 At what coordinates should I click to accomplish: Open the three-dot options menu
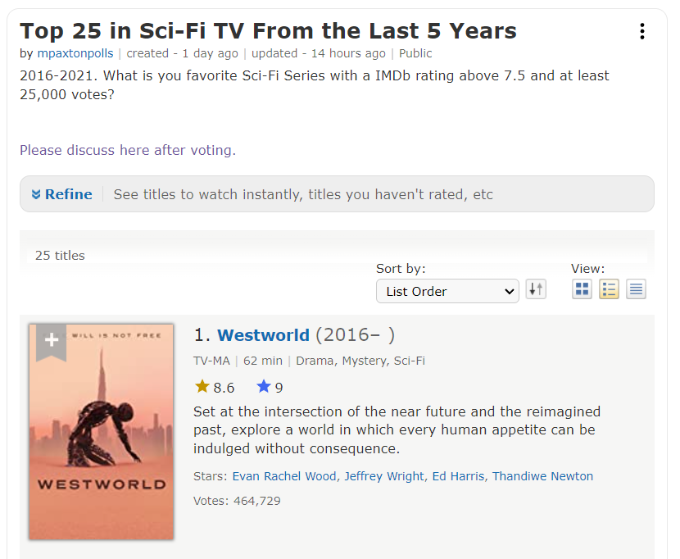pos(642,31)
